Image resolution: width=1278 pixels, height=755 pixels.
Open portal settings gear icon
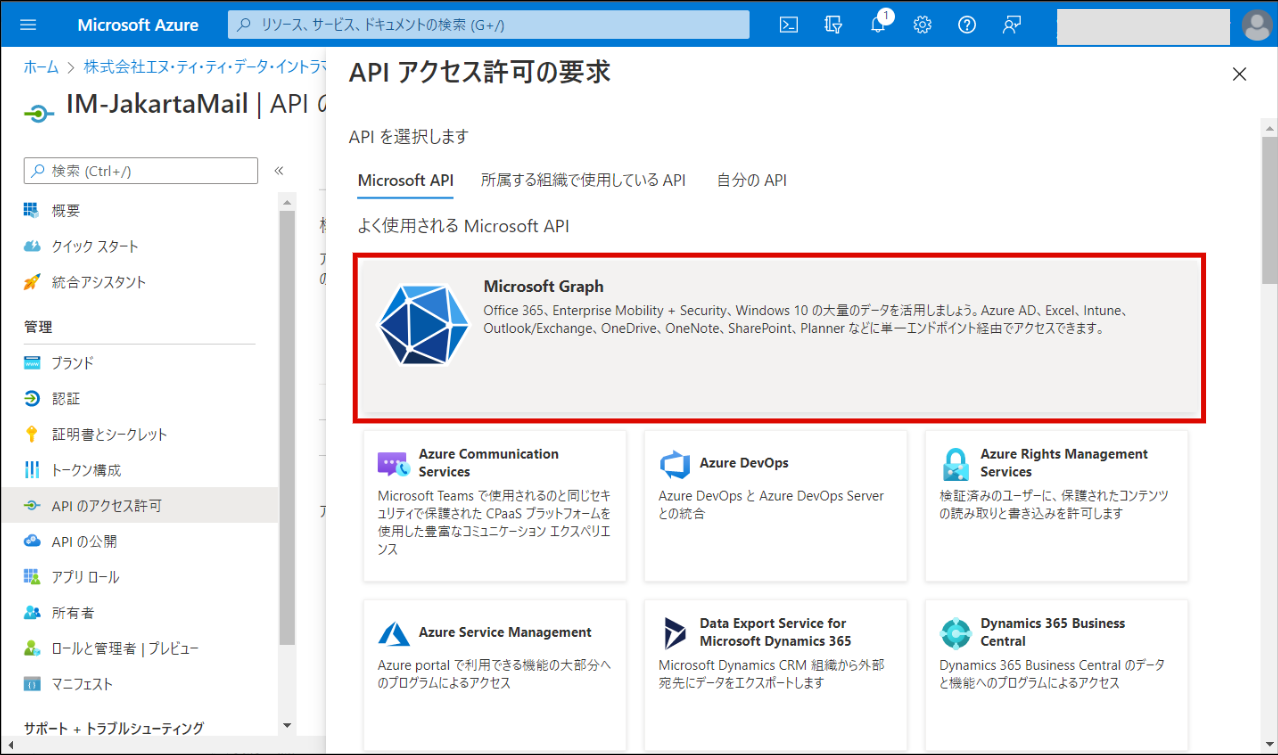[922, 25]
